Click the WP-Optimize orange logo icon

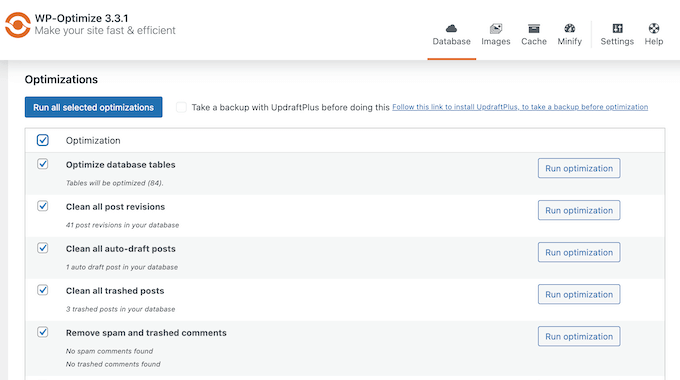tap(17, 25)
